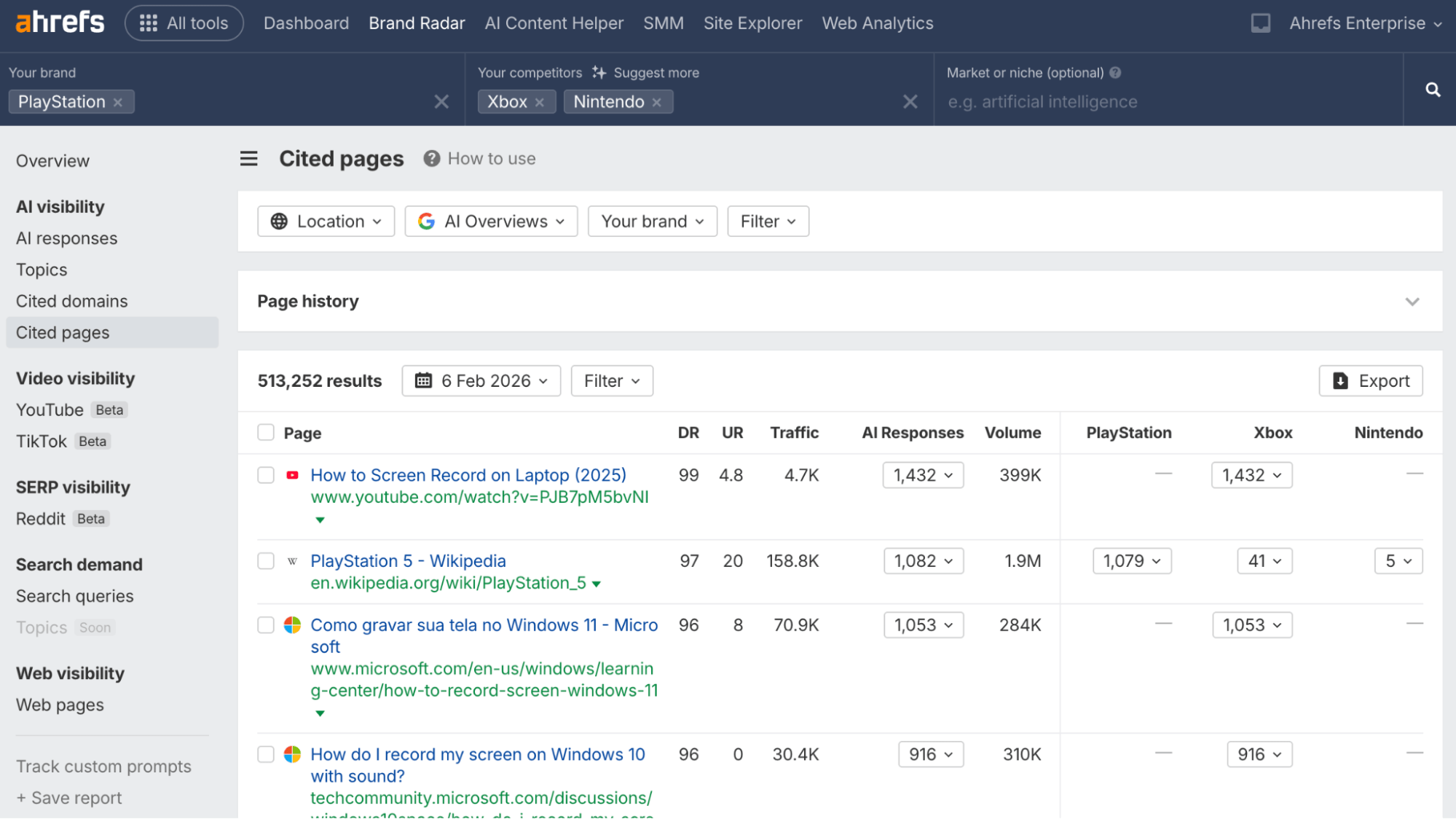This screenshot has width=1456, height=819.
Task: Click the How to use help icon
Action: (x=431, y=159)
